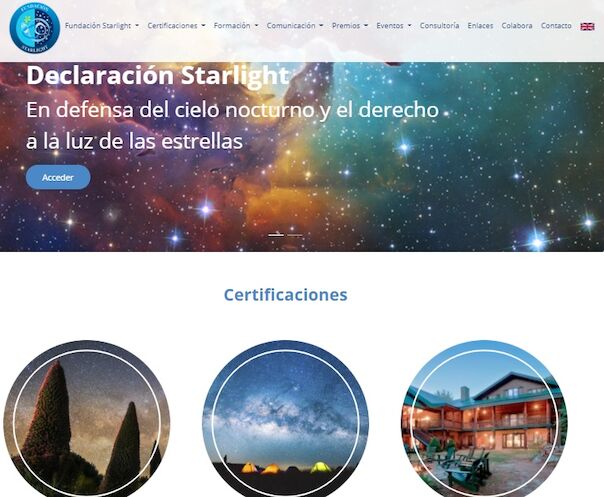
Task: Click the Fundación Starlight round logo
Action: (35, 28)
